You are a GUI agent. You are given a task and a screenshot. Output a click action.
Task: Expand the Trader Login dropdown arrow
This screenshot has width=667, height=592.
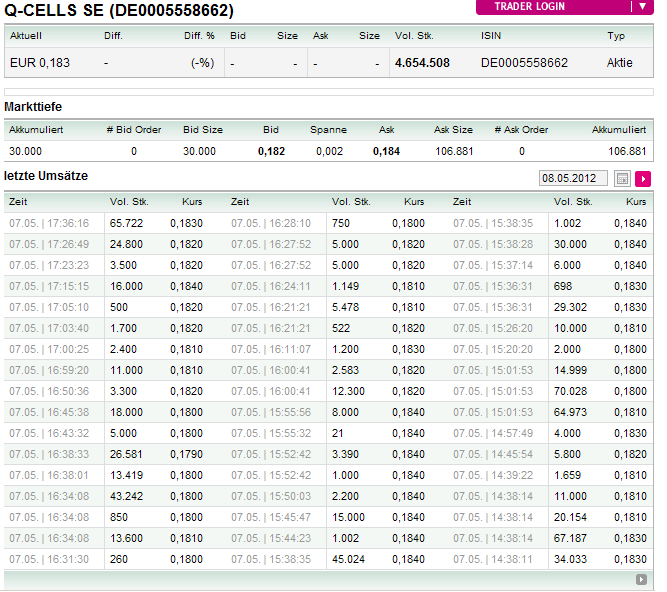tap(641, 6)
